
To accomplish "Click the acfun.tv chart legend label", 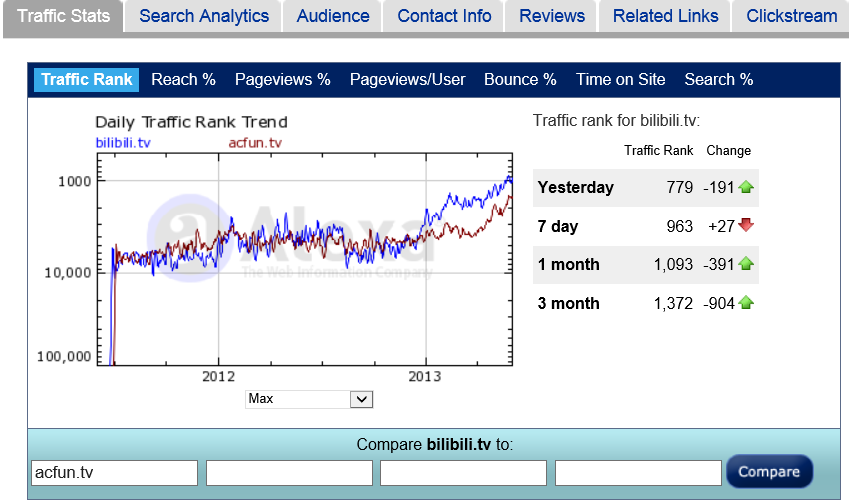I will [x=255, y=143].
